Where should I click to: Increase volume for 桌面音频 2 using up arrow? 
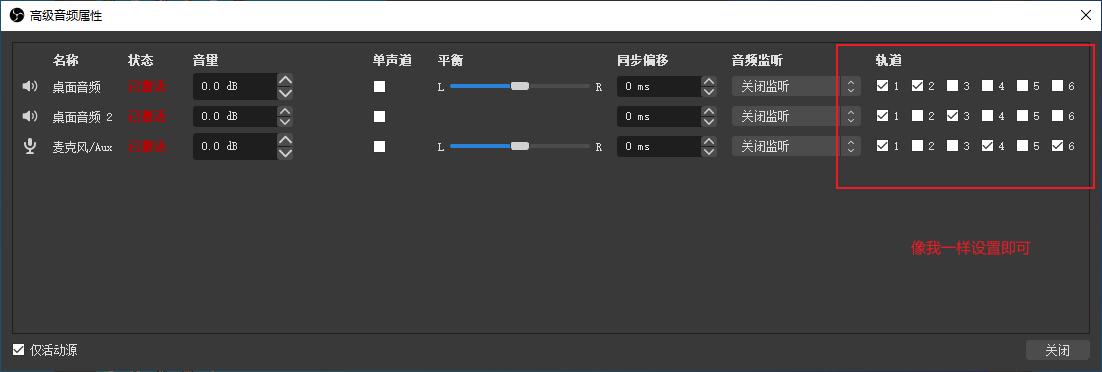285,110
